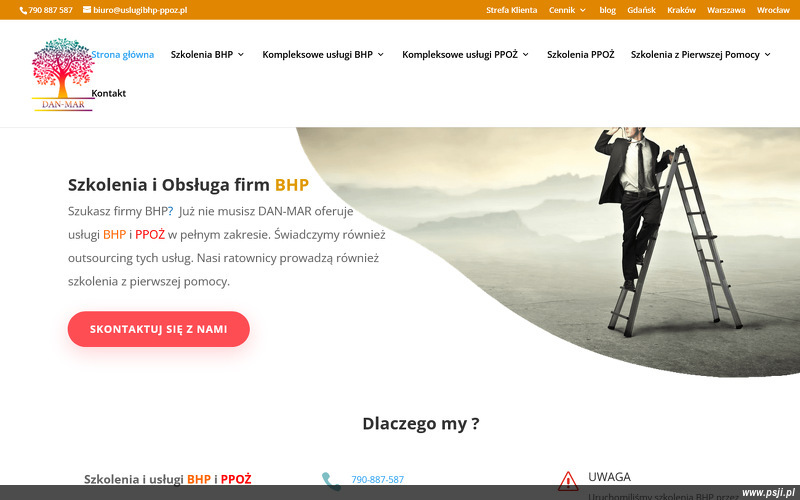Click the businessman on ladder hero image
Image resolution: width=800 pixels, height=500 pixels.
pyautogui.click(x=548, y=252)
